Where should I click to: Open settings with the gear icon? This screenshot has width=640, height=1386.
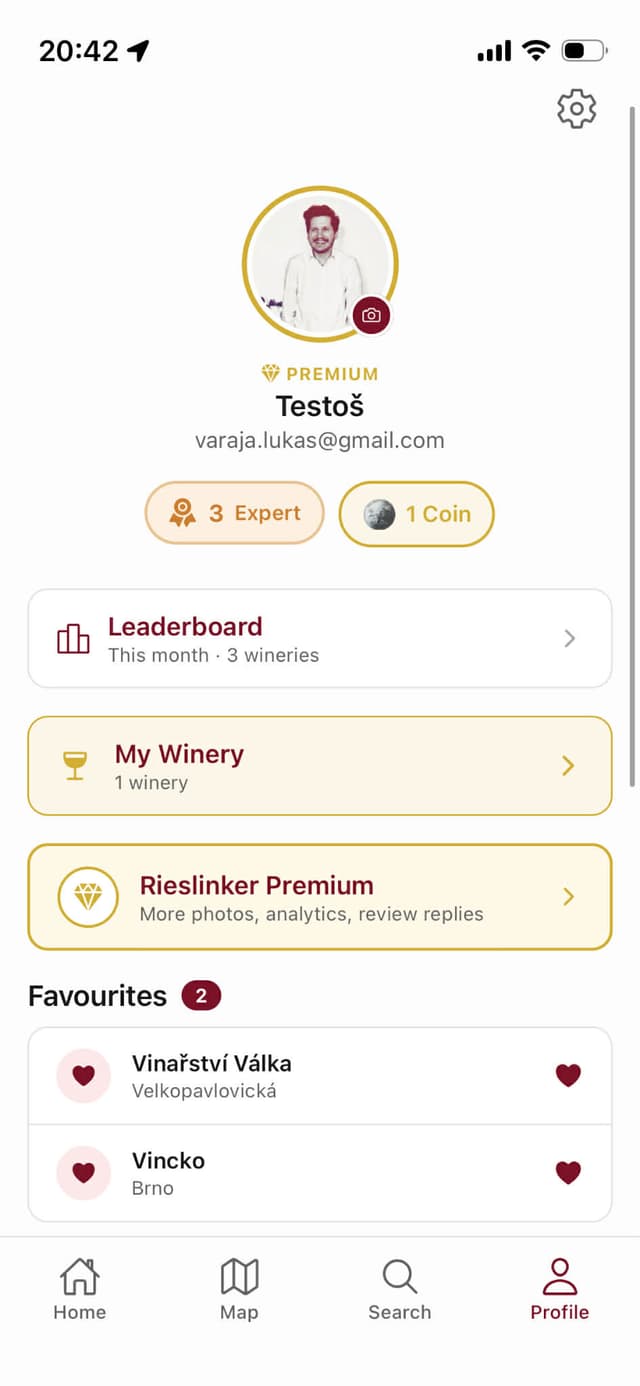(x=576, y=109)
